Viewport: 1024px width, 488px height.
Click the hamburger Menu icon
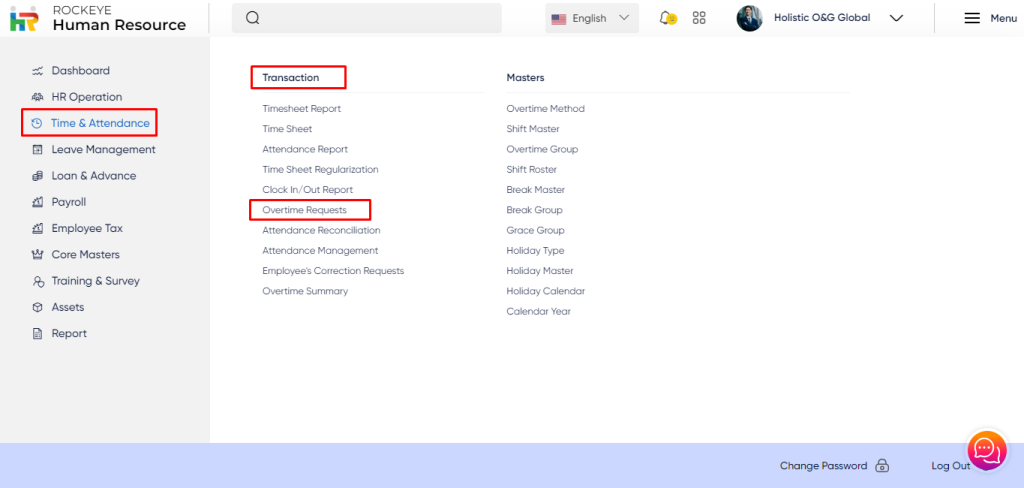point(971,18)
